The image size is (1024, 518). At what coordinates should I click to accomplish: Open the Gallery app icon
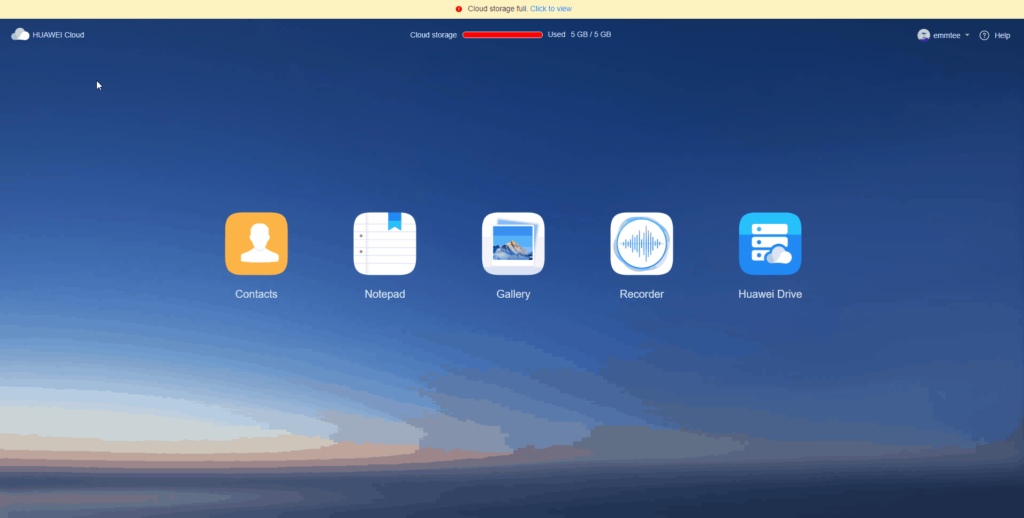pos(513,244)
